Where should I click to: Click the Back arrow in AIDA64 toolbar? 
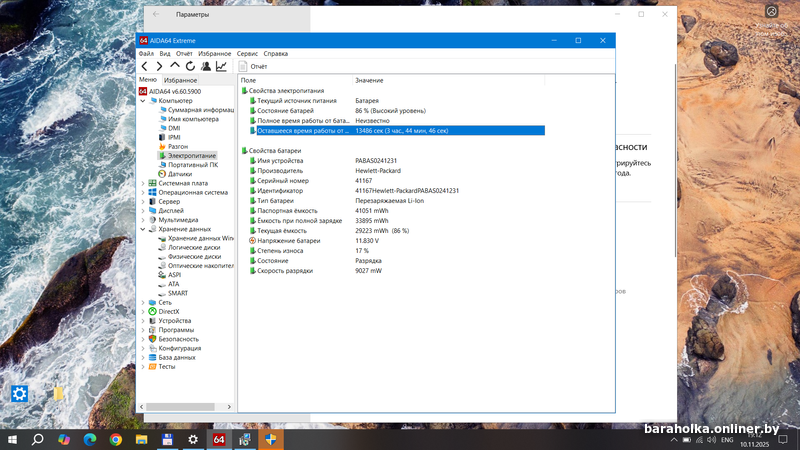(x=145, y=66)
